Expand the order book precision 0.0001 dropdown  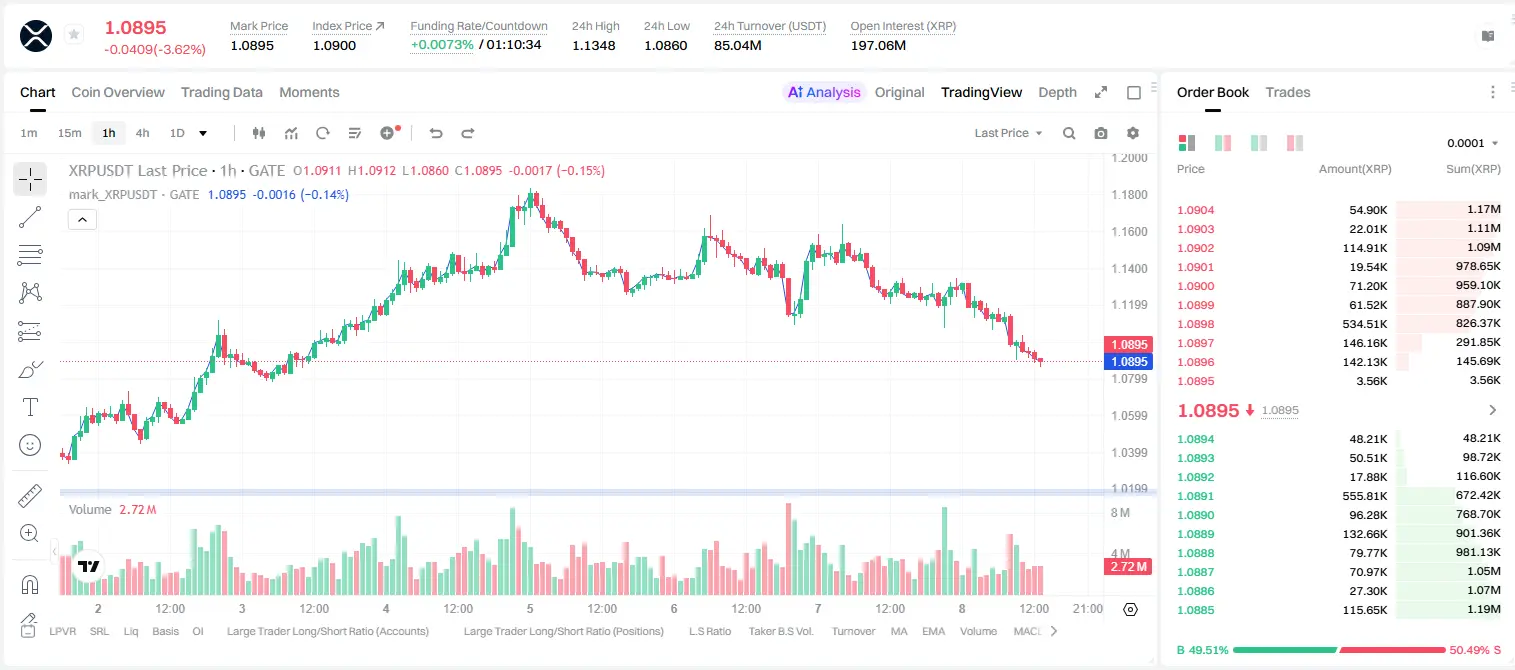click(1473, 143)
